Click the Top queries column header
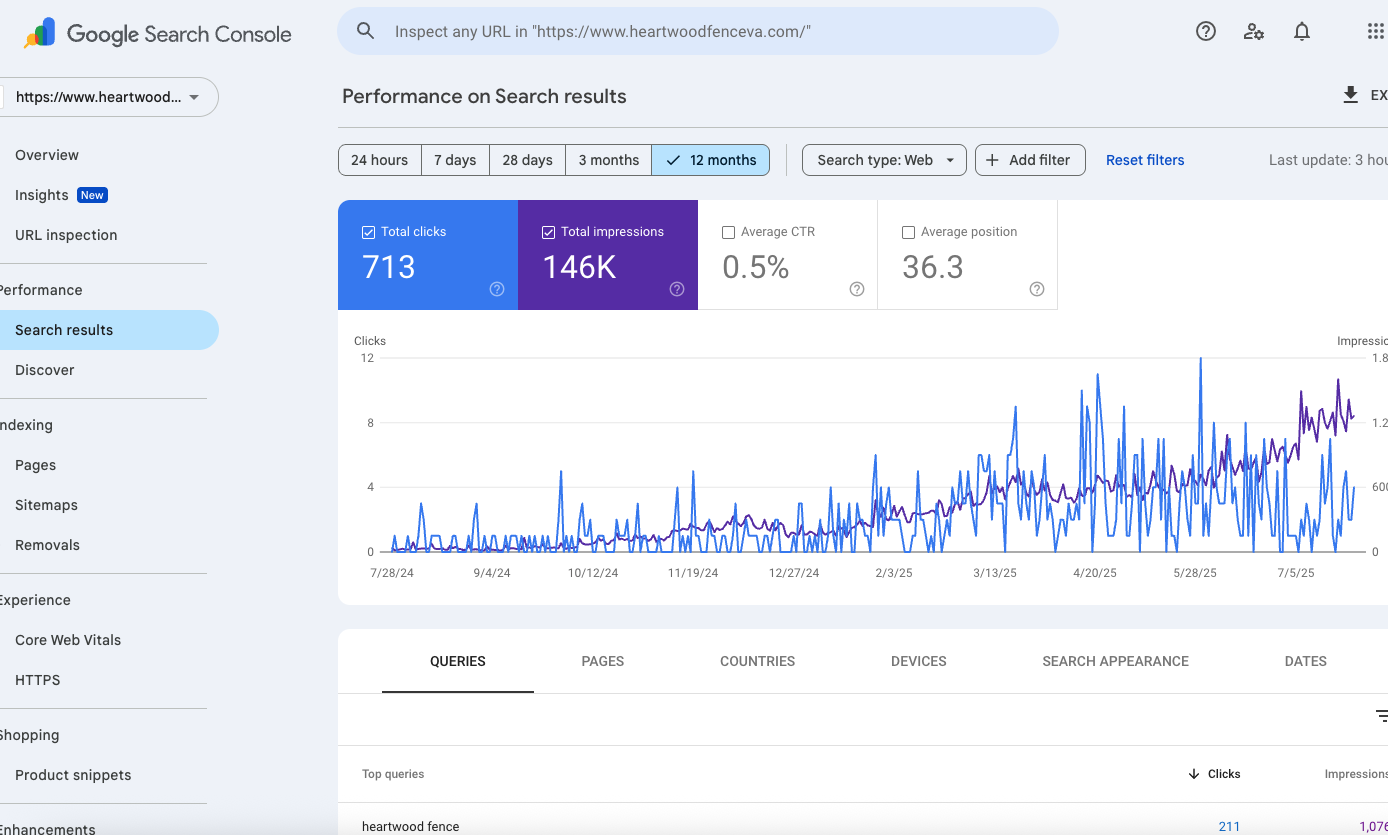The height and width of the screenshot is (835, 1388). click(x=393, y=774)
